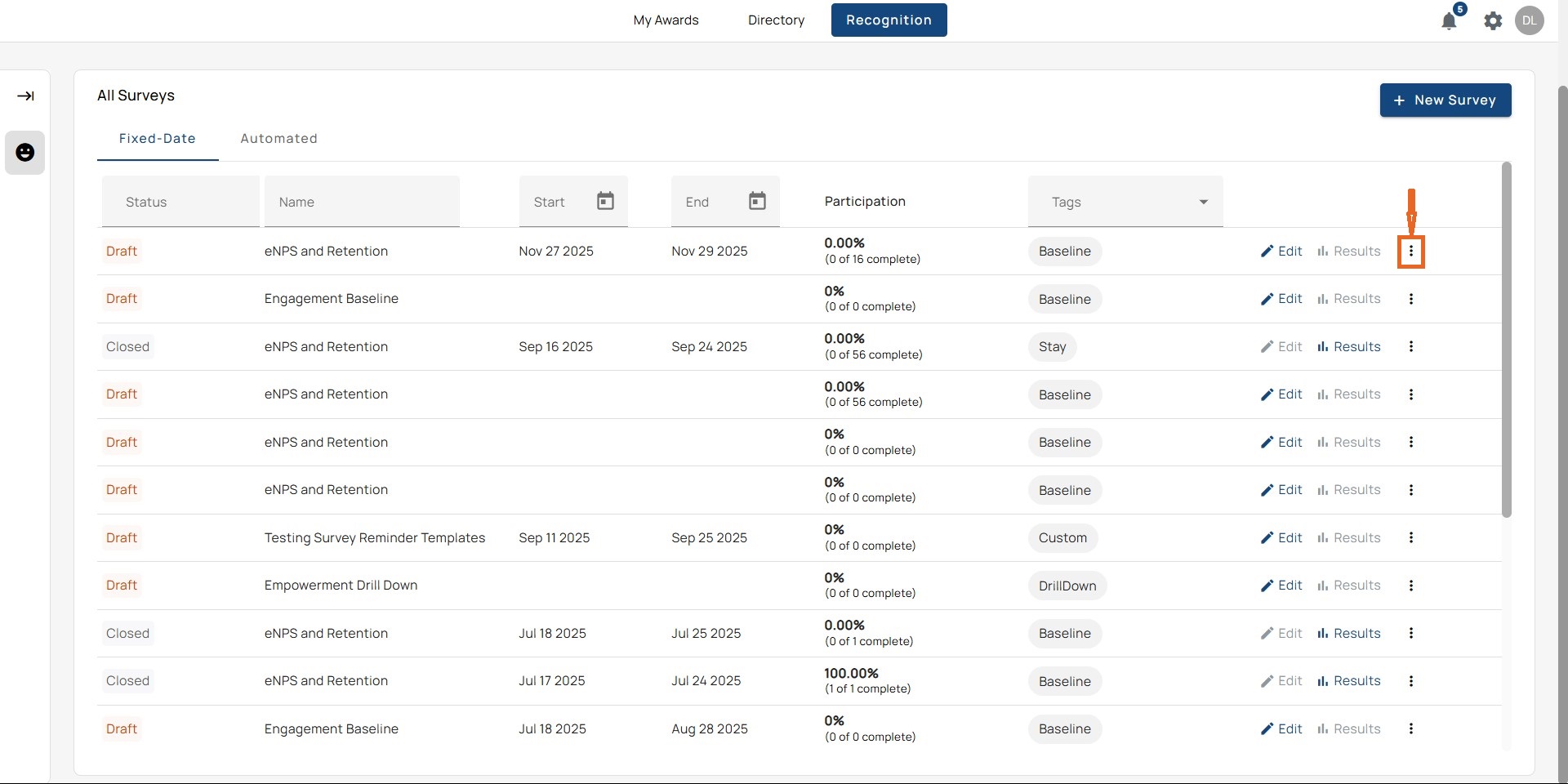Click the Name filter field

[362, 202]
